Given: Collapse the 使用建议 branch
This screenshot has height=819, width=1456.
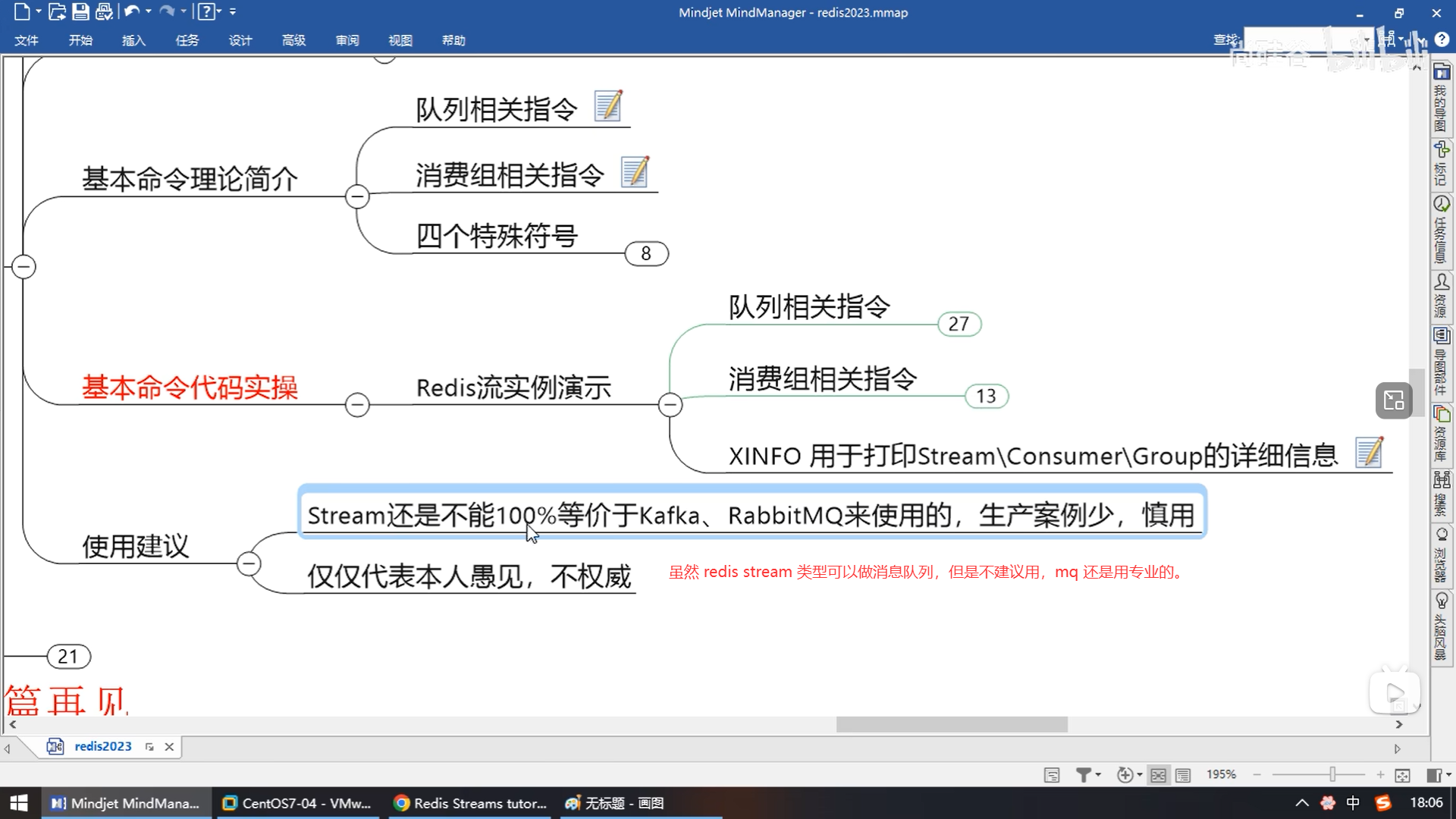Looking at the screenshot, I should pos(249,563).
